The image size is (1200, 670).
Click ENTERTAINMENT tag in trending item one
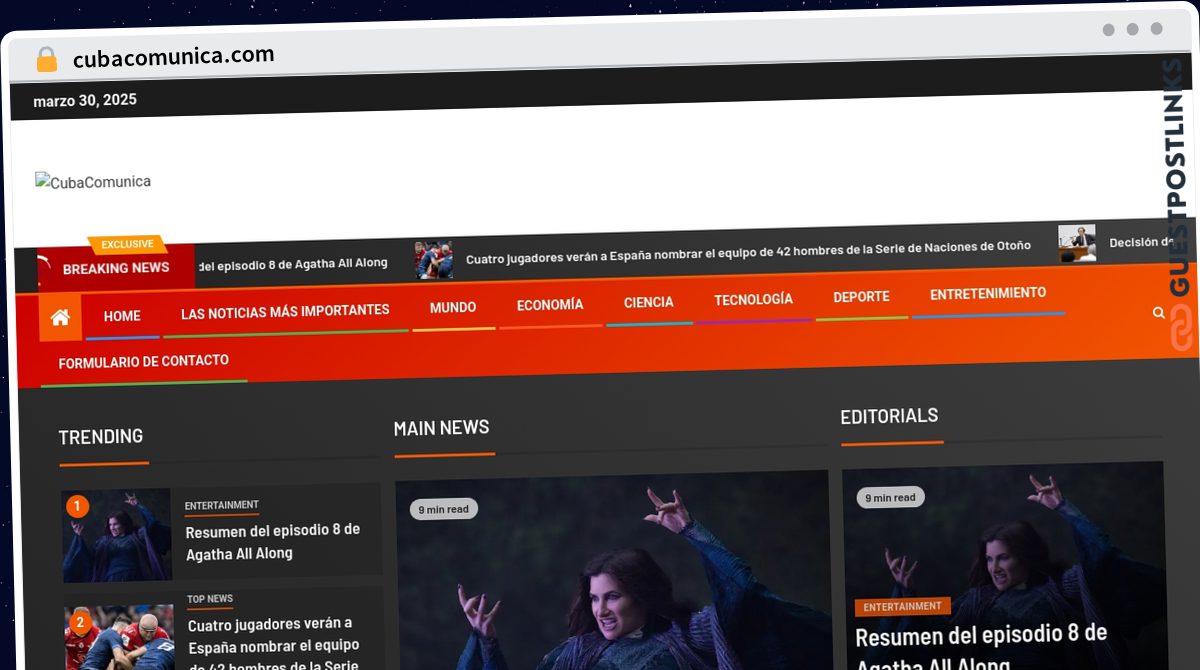click(x=222, y=505)
